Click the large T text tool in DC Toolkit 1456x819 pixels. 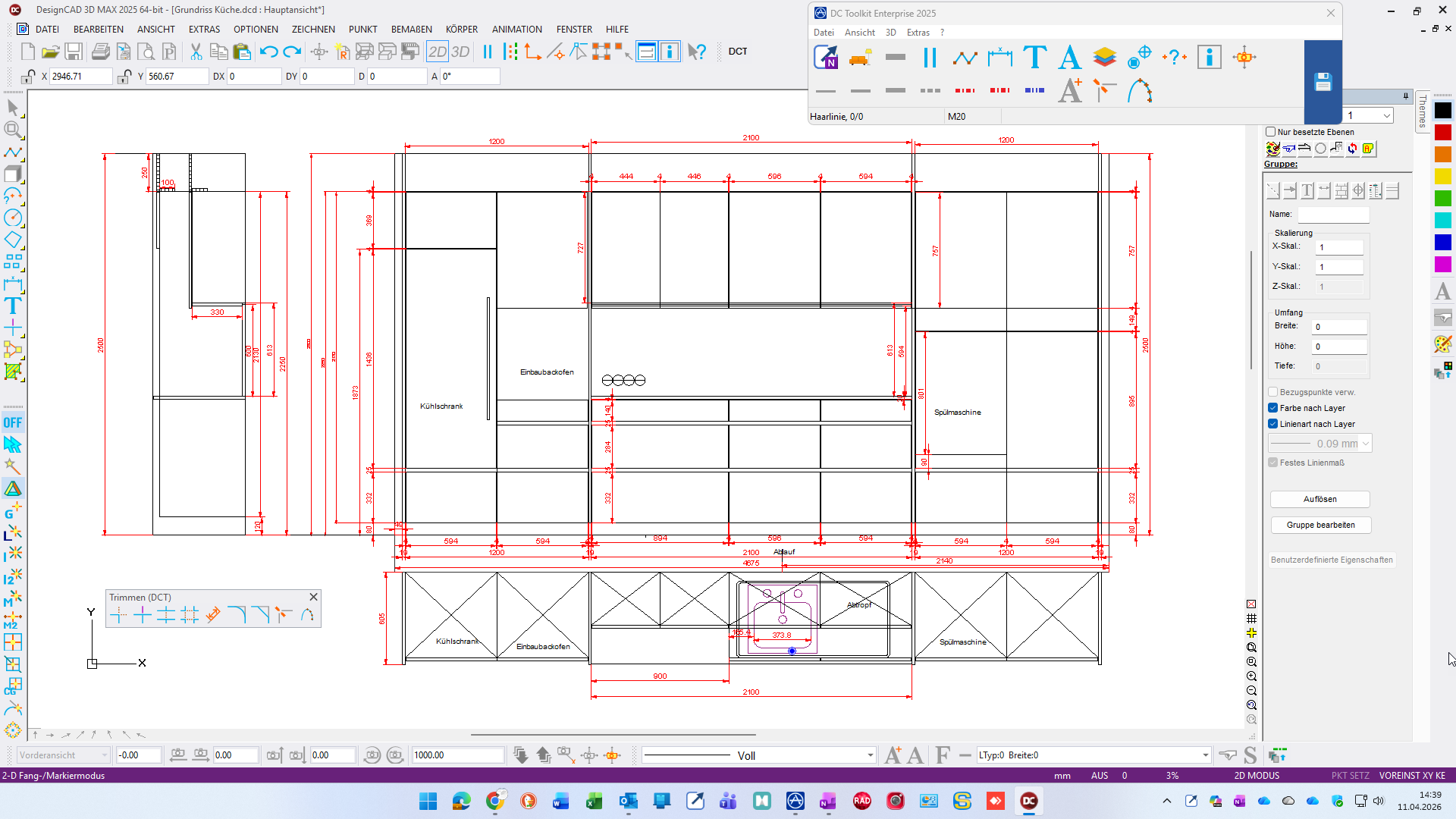pyautogui.click(x=1034, y=57)
